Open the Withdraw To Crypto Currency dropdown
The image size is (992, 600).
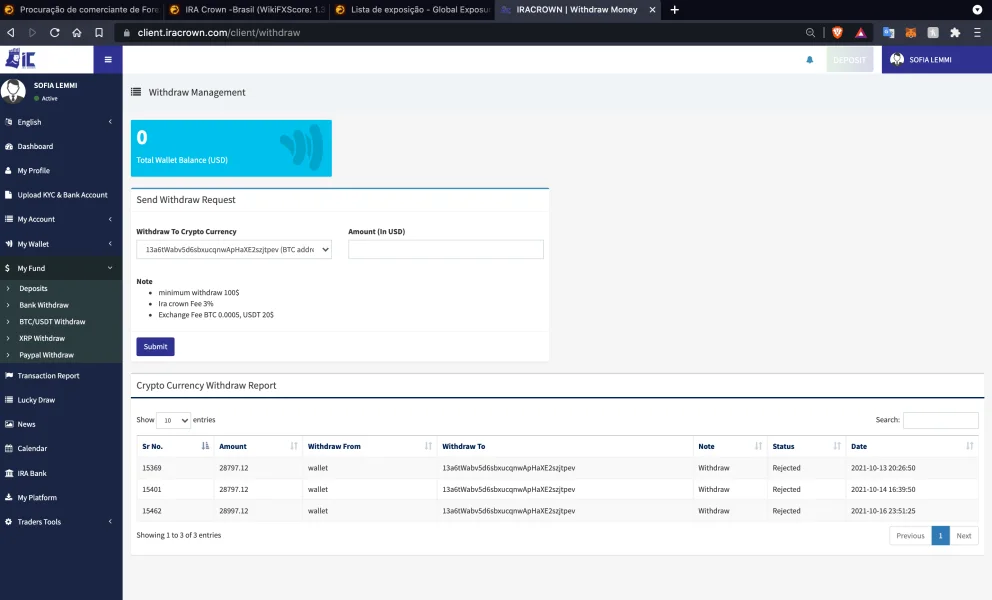233,249
